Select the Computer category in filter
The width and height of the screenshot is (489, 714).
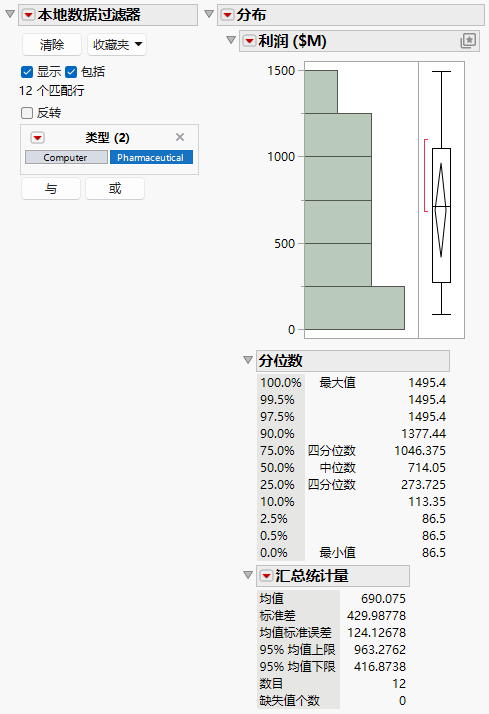(x=66, y=157)
